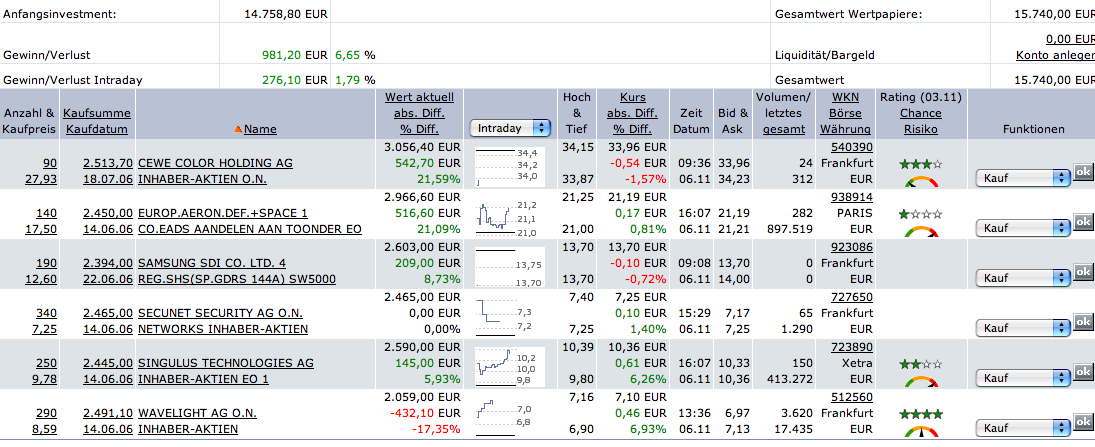Screen dimensions: 1095x447
Task: Open the Kauf dropdown for Secunet Security
Action: pos(1022,327)
